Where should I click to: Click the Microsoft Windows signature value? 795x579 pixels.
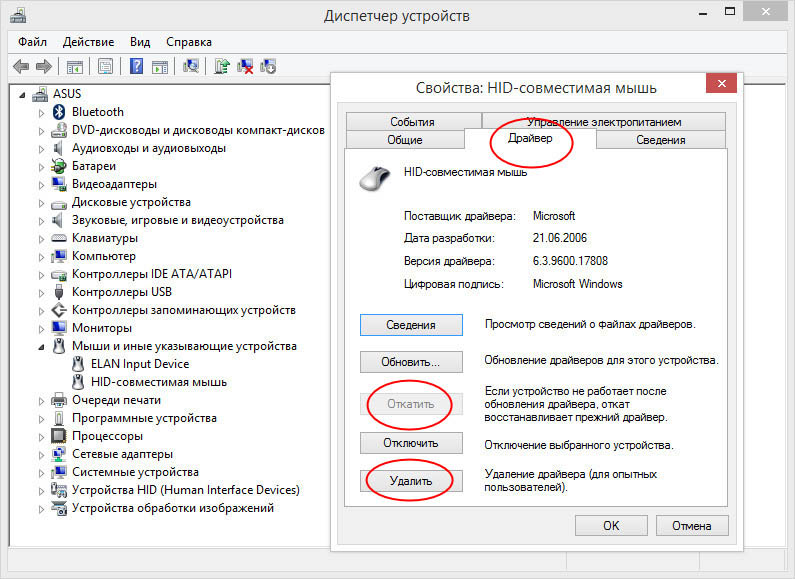577,284
